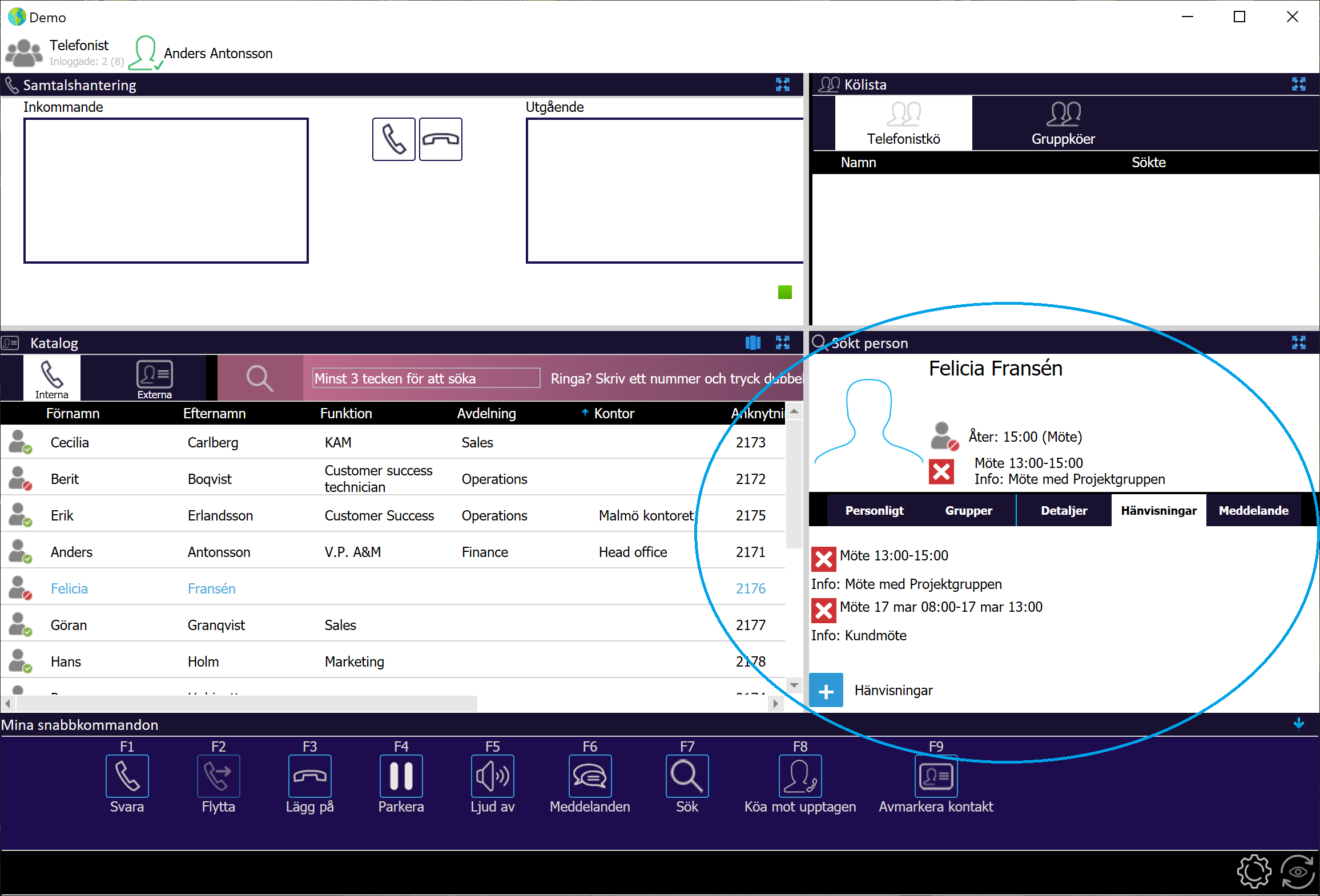Open the Grupper tab
This screenshot has width=1320, height=896.
(x=968, y=510)
